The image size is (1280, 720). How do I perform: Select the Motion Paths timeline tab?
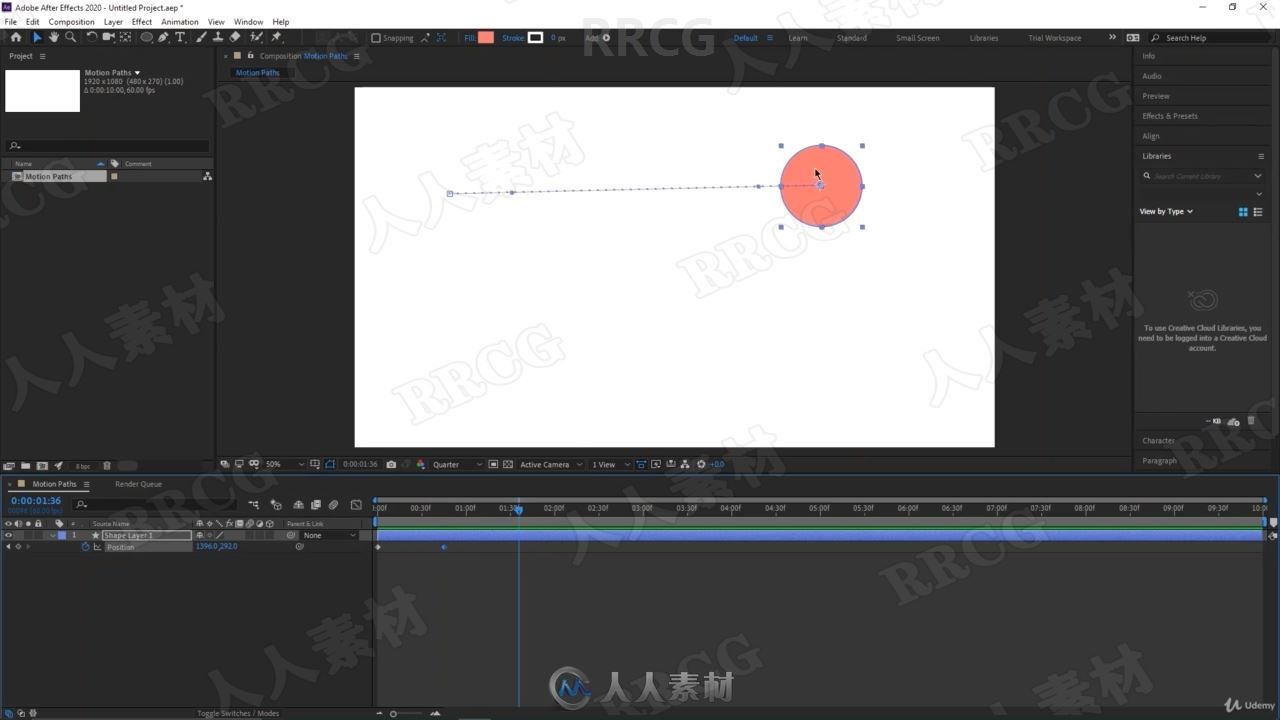coord(54,484)
